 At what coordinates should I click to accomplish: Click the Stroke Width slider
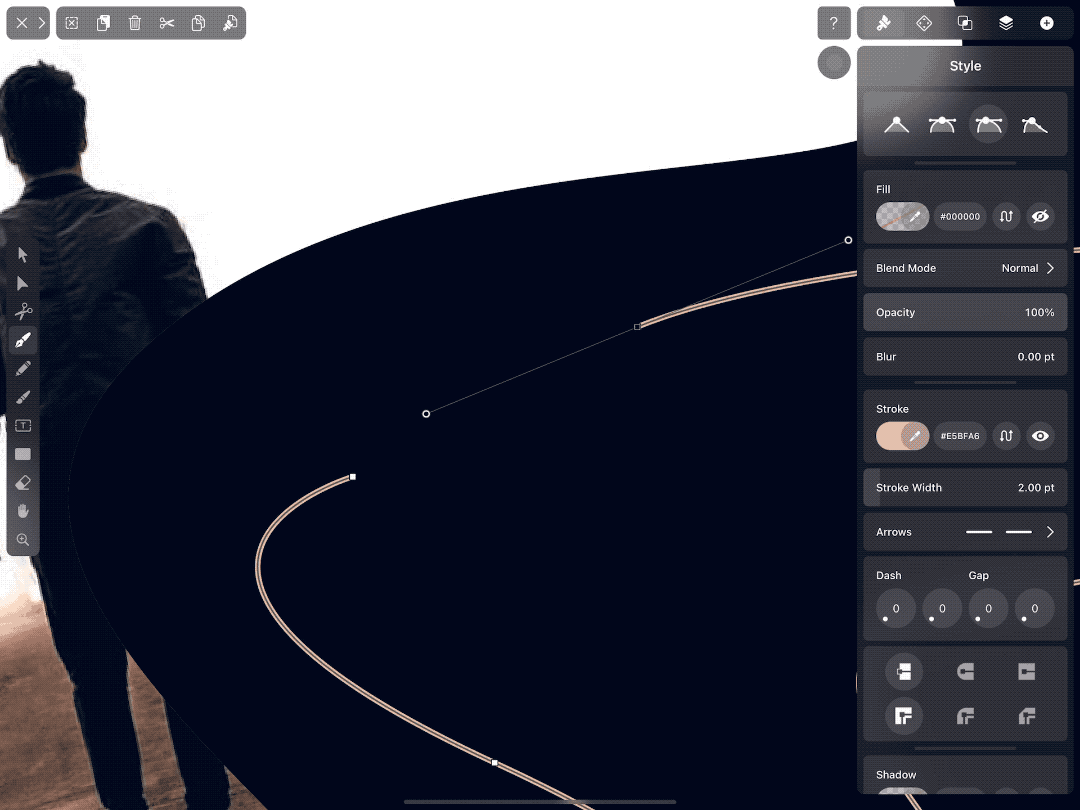(x=965, y=488)
